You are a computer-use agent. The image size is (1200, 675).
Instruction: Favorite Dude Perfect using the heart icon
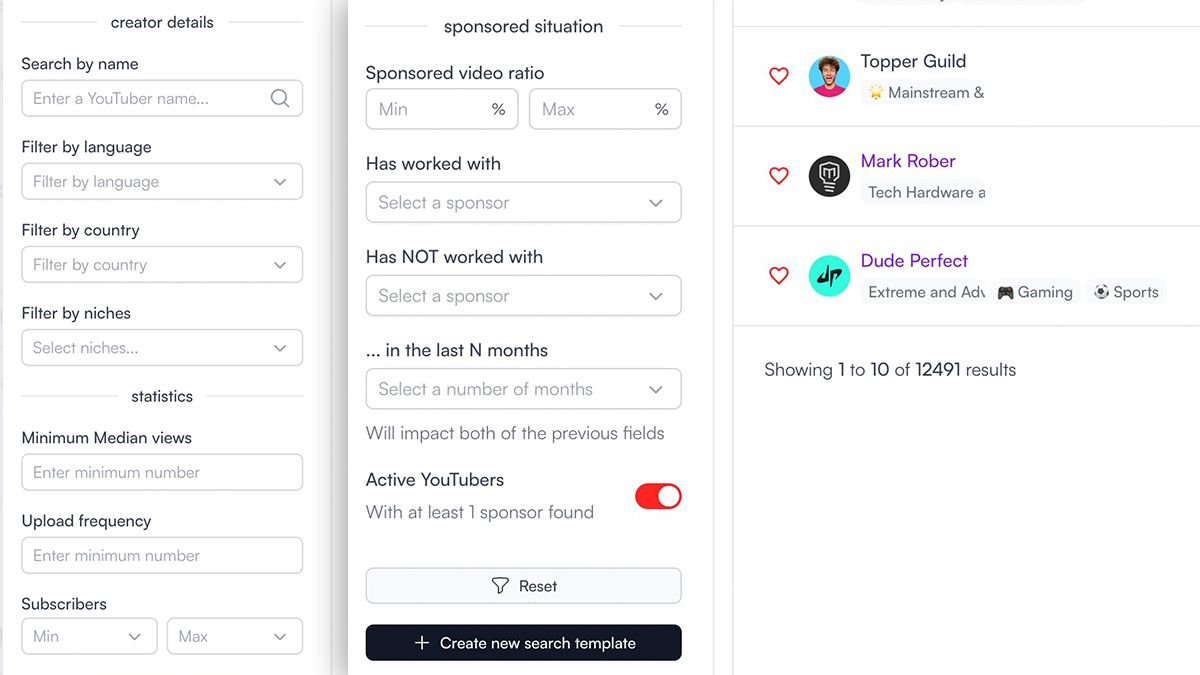[779, 276]
